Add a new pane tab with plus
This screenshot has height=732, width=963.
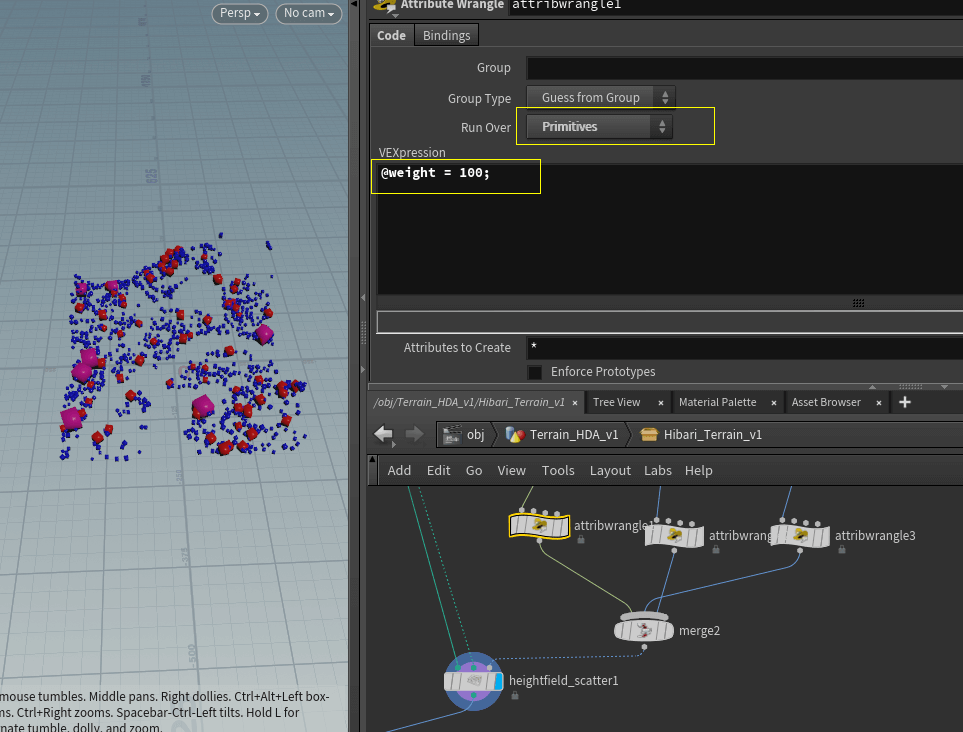pos(905,402)
